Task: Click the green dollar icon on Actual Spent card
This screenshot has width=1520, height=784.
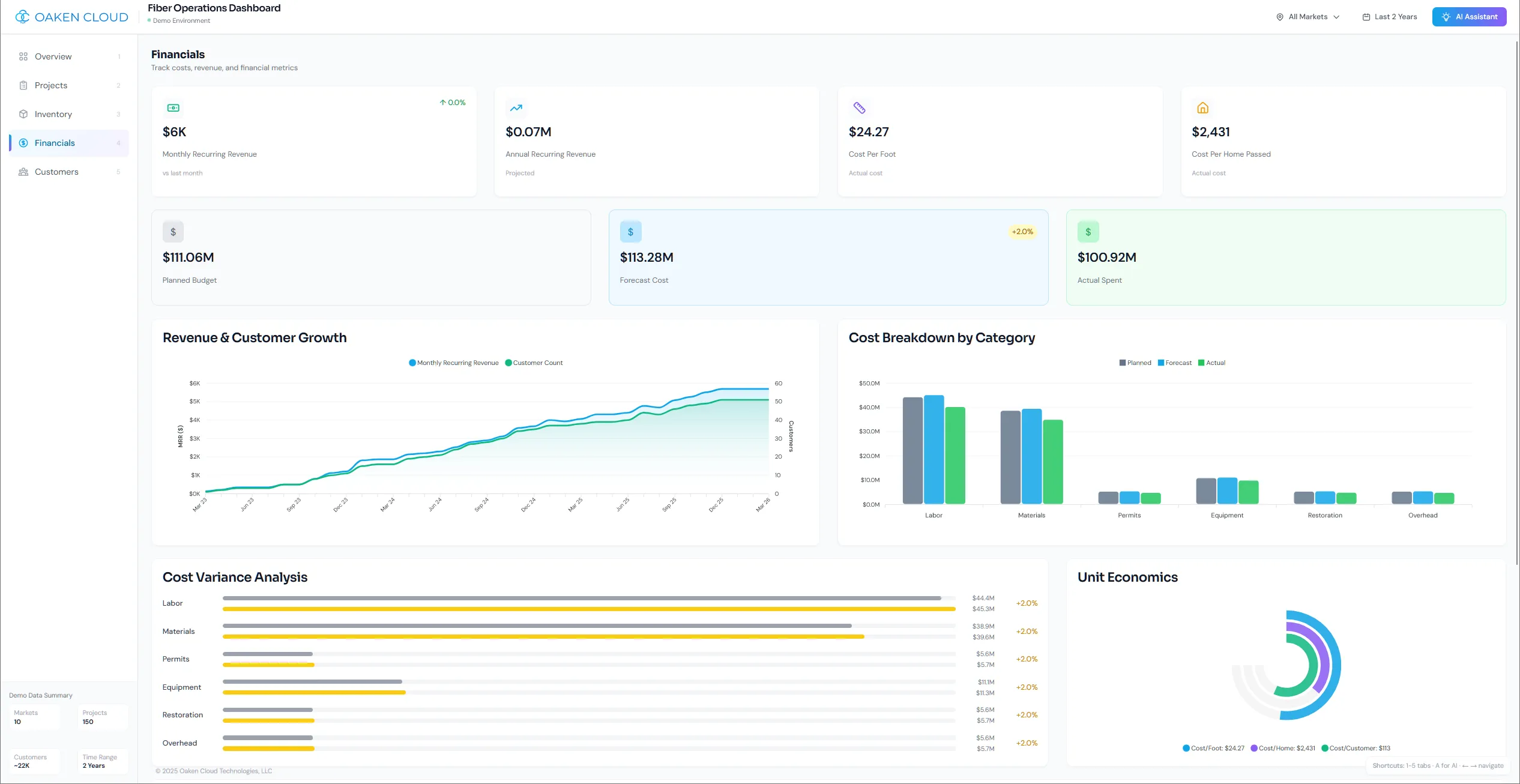Action: point(1088,232)
